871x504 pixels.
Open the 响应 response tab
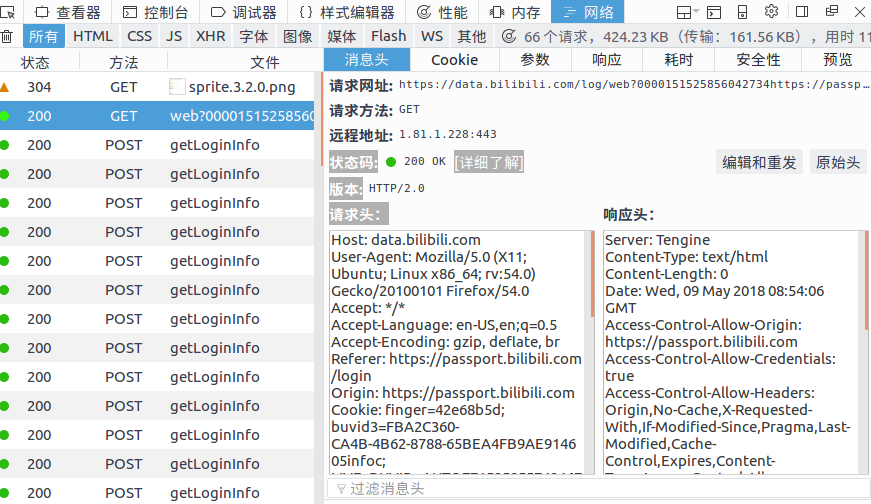tap(607, 59)
